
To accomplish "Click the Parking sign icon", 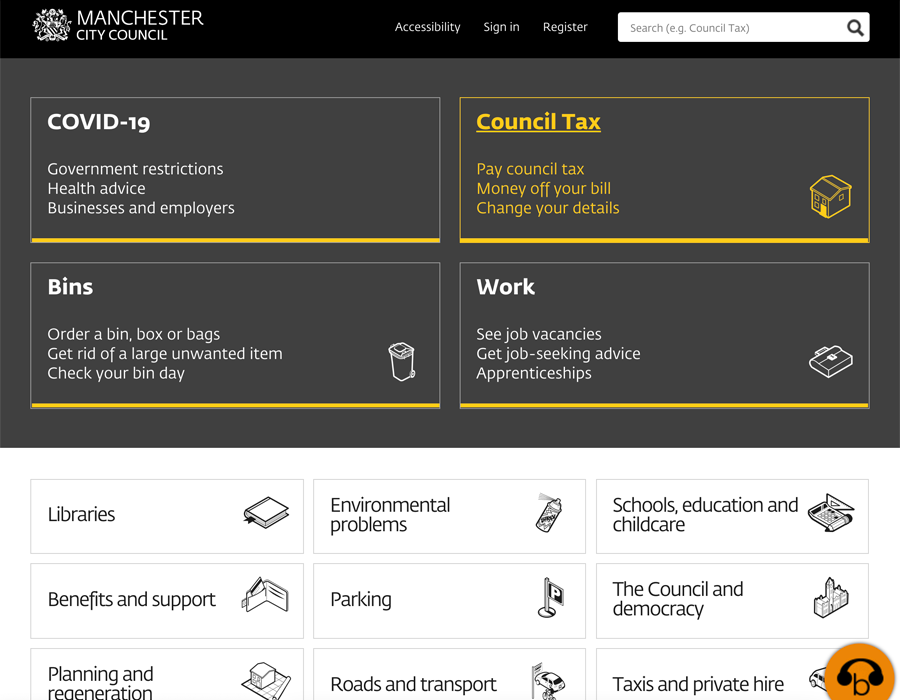I will tap(550, 598).
